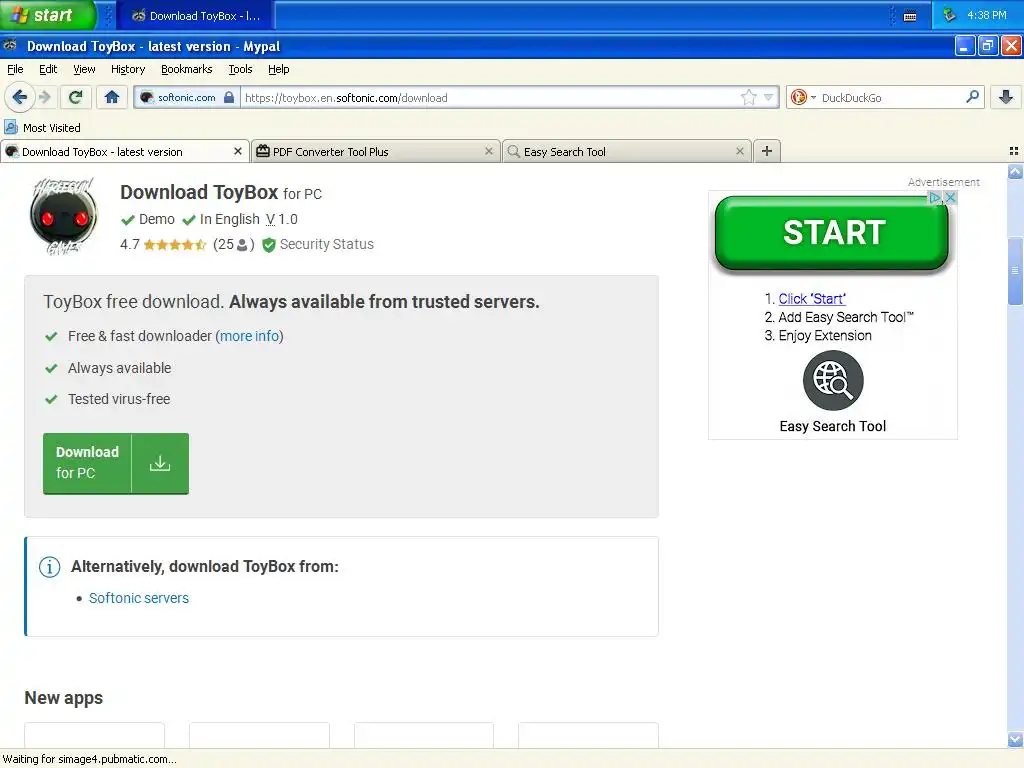Image resolution: width=1024 pixels, height=768 pixels.
Task: Reload the current page
Action: 75,97
